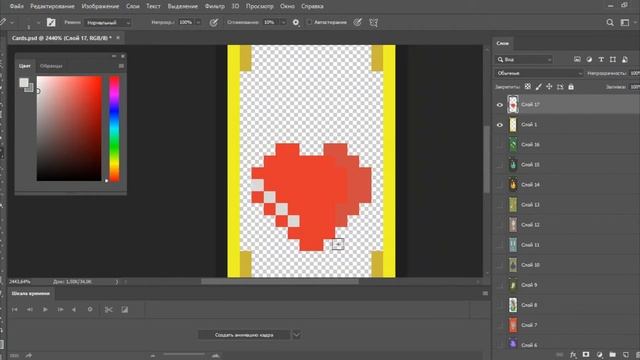Click the Шкала времени timeline tab
The image size is (640, 360).
(x=31, y=293)
